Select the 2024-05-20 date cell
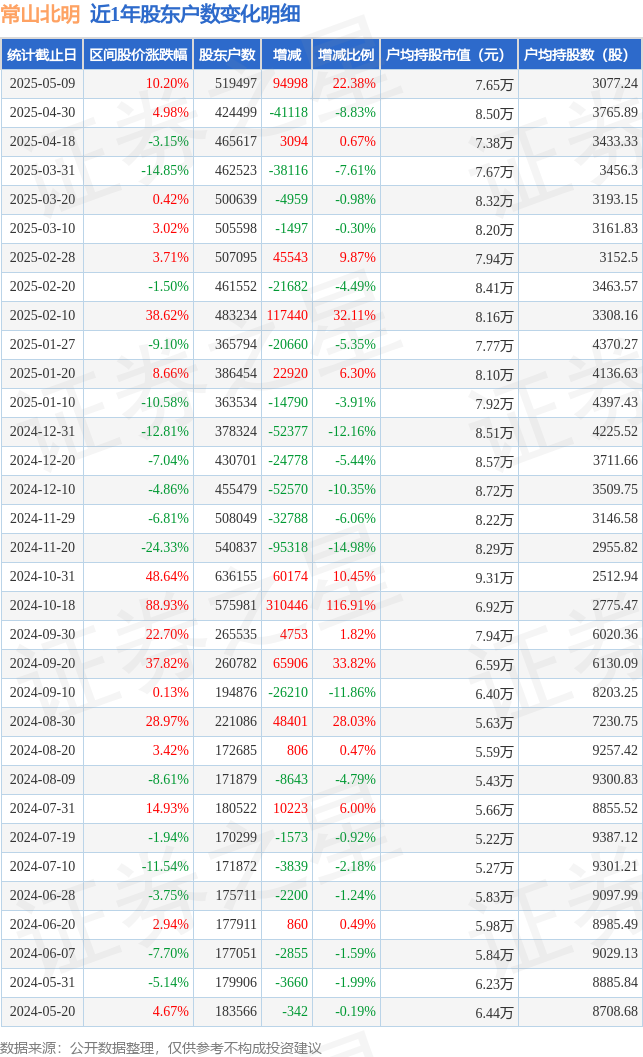The width and height of the screenshot is (643, 1057). click(x=42, y=1011)
